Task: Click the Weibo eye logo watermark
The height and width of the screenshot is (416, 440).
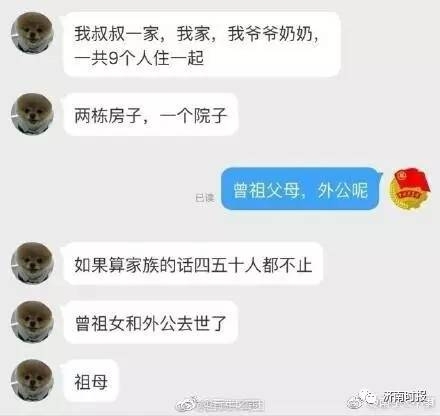Action: (188, 404)
